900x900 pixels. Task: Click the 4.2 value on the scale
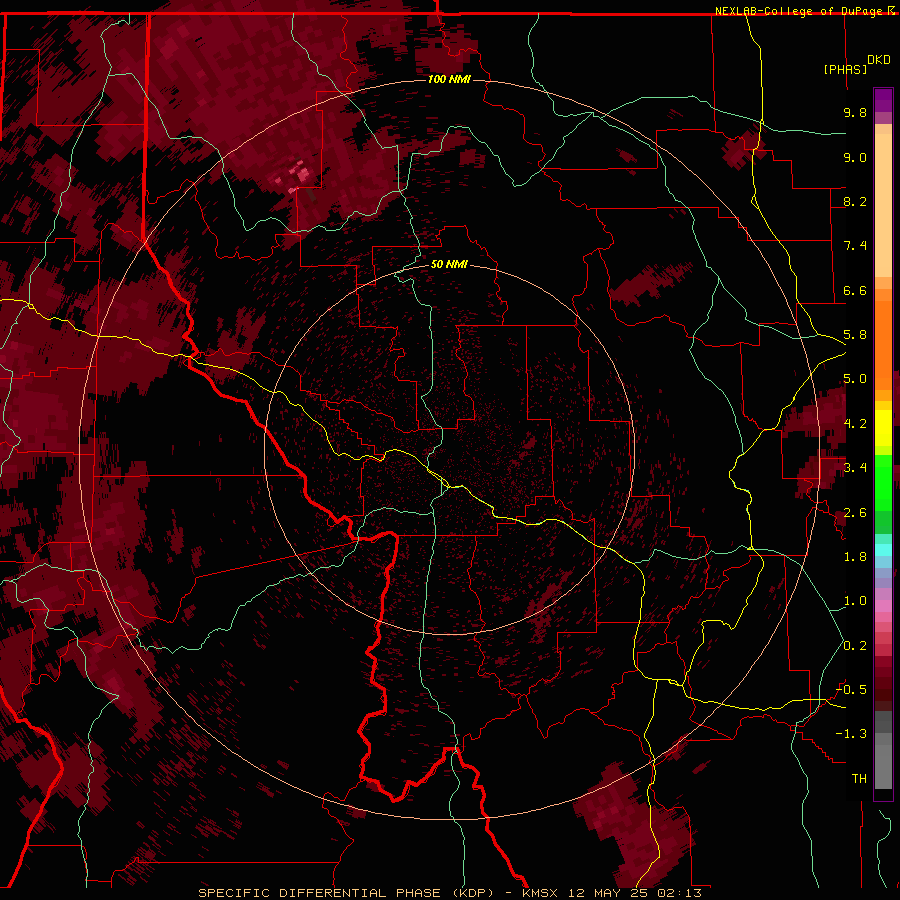point(855,424)
